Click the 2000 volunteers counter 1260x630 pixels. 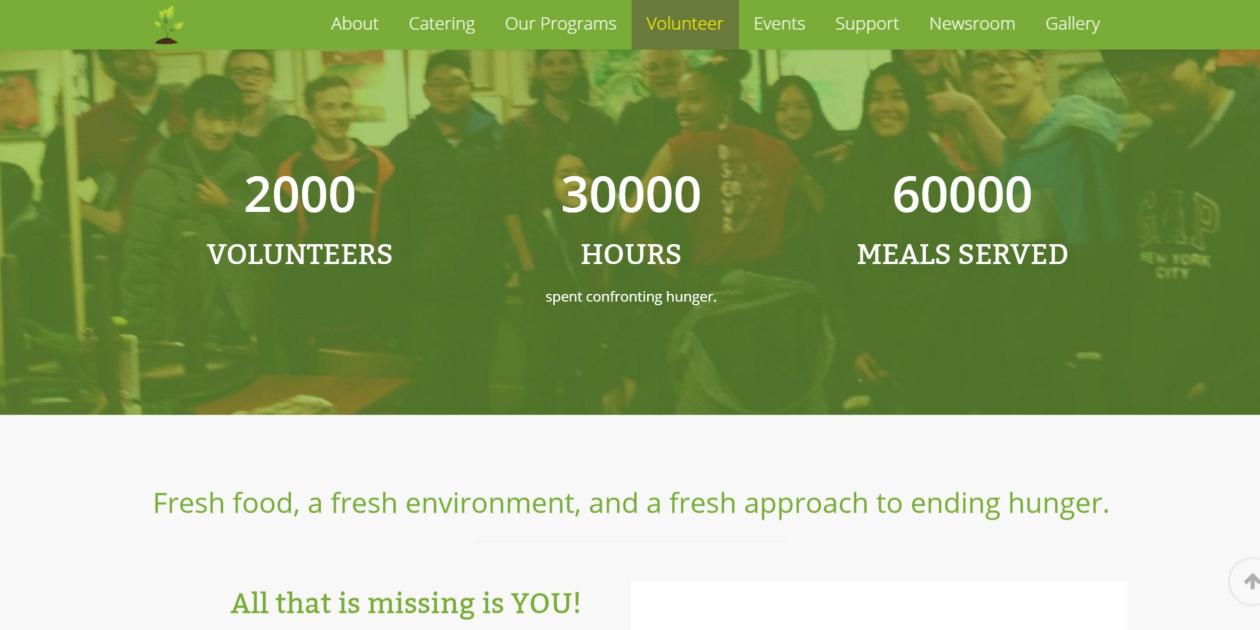[300, 195]
